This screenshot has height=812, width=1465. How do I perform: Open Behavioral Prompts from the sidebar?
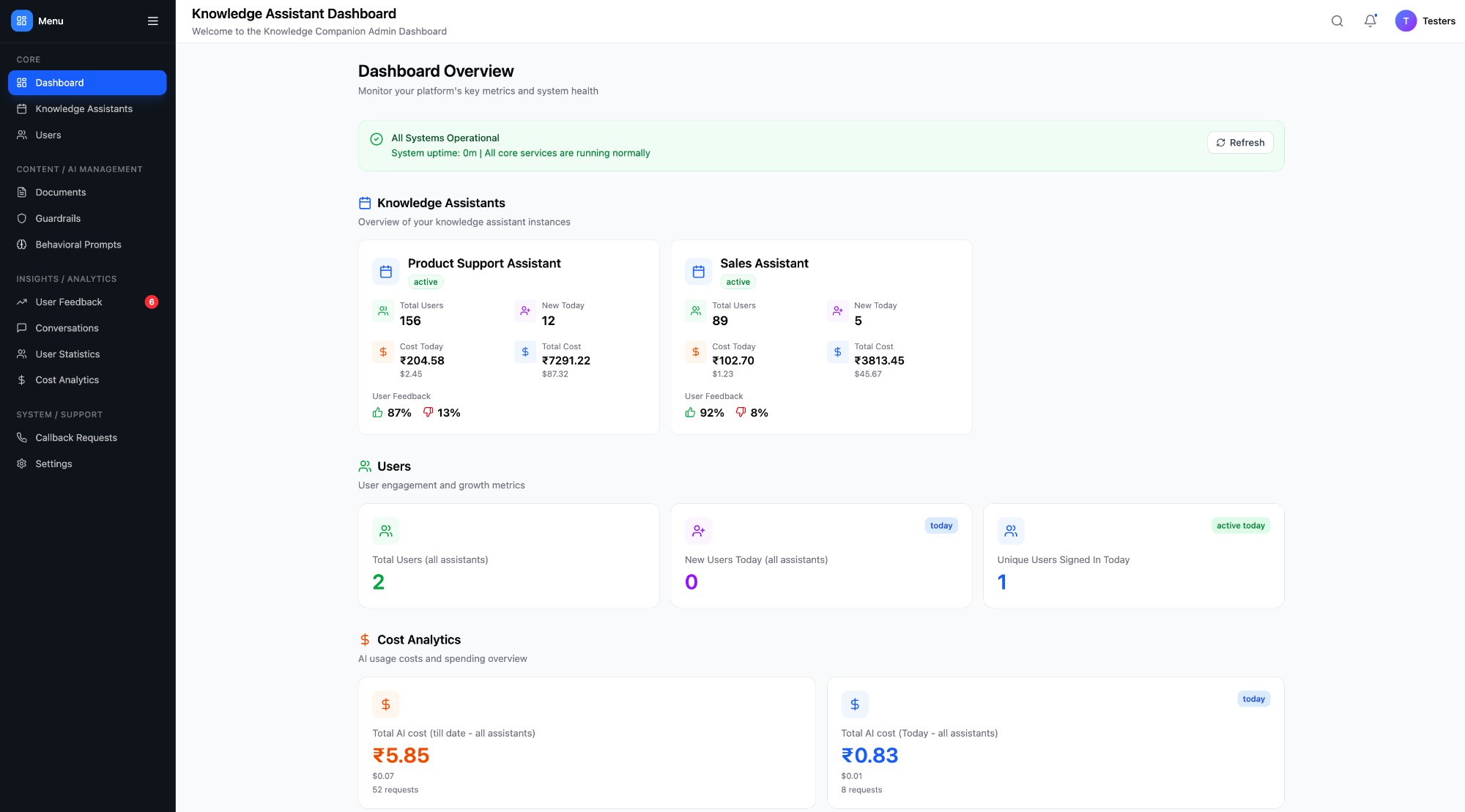78,245
